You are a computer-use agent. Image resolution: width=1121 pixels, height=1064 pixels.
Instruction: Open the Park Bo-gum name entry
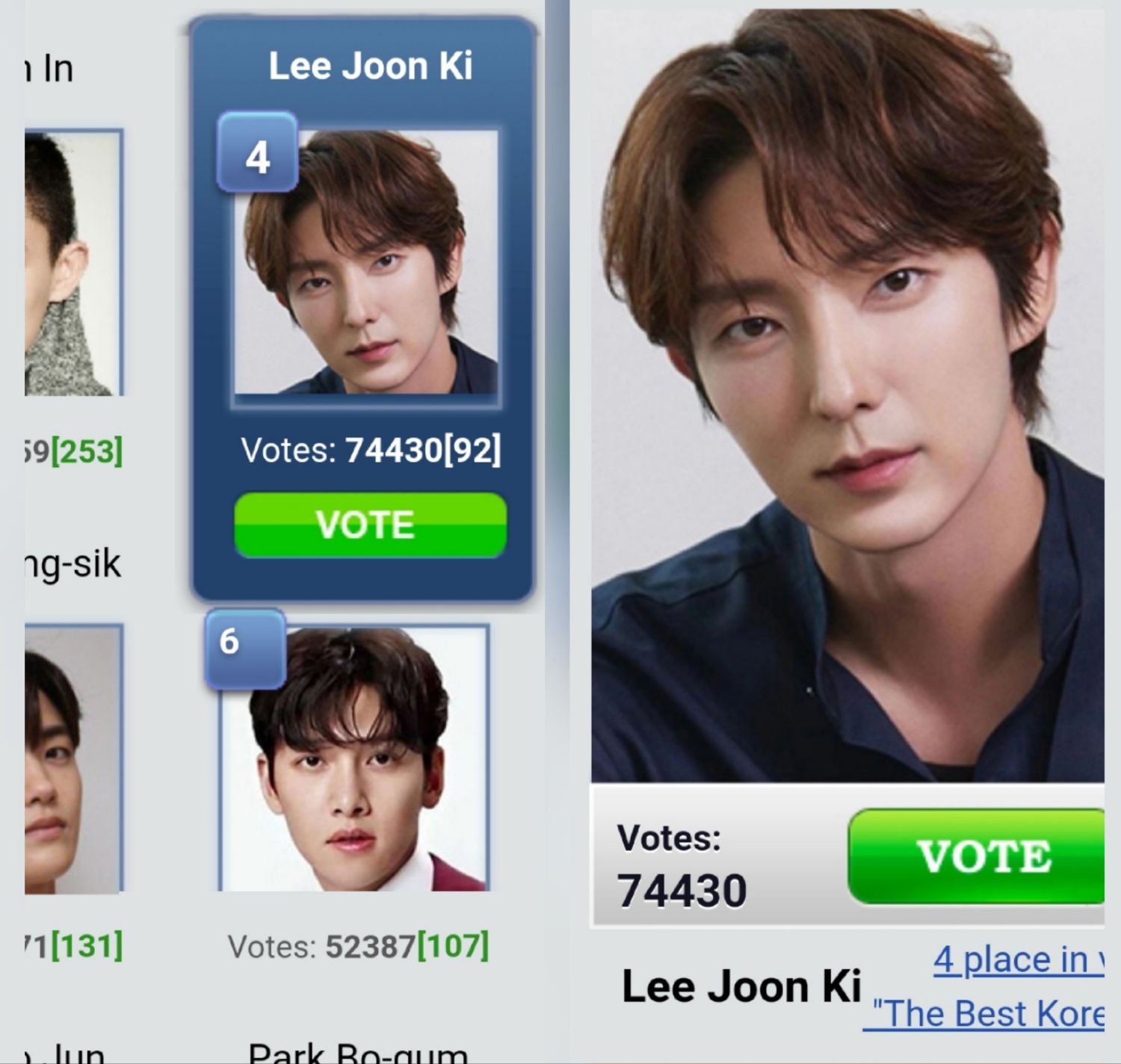click(x=359, y=1052)
